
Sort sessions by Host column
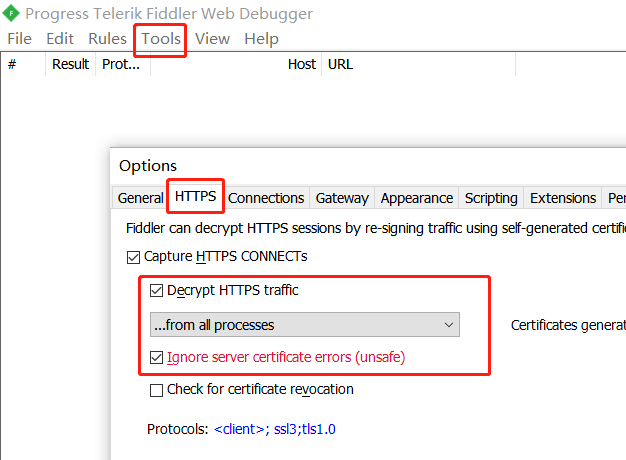(236, 64)
